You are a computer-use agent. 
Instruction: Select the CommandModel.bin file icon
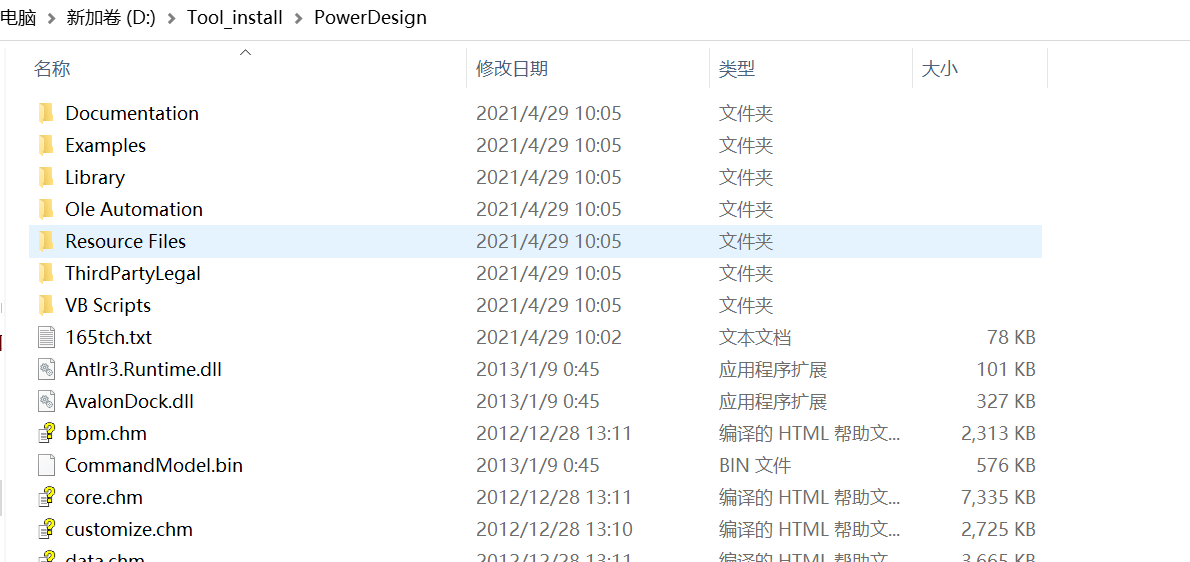coord(46,465)
